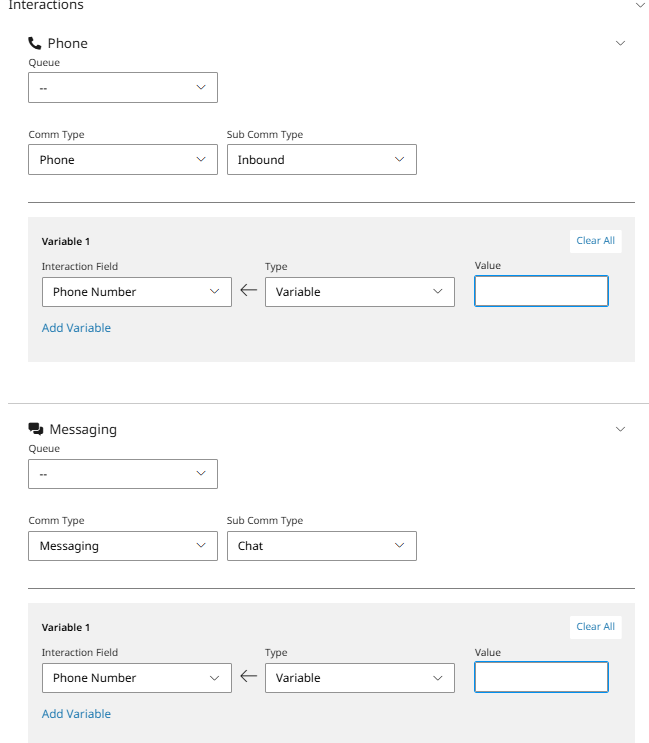Open Comm Type dropdown showing Messaging
Image resolution: width=649 pixels, height=743 pixels.
coord(123,546)
